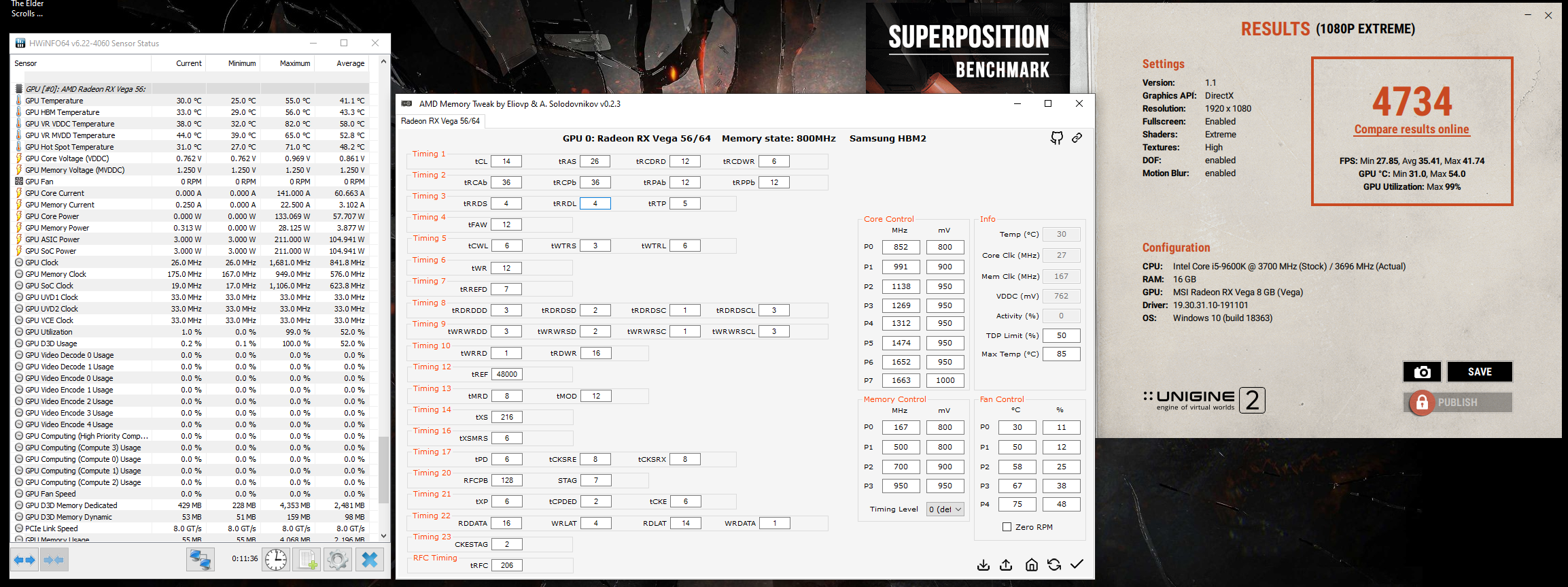Open The Elder Scrolls desktop shortcut
Screen dimensions: 1568x587
click(27, 9)
